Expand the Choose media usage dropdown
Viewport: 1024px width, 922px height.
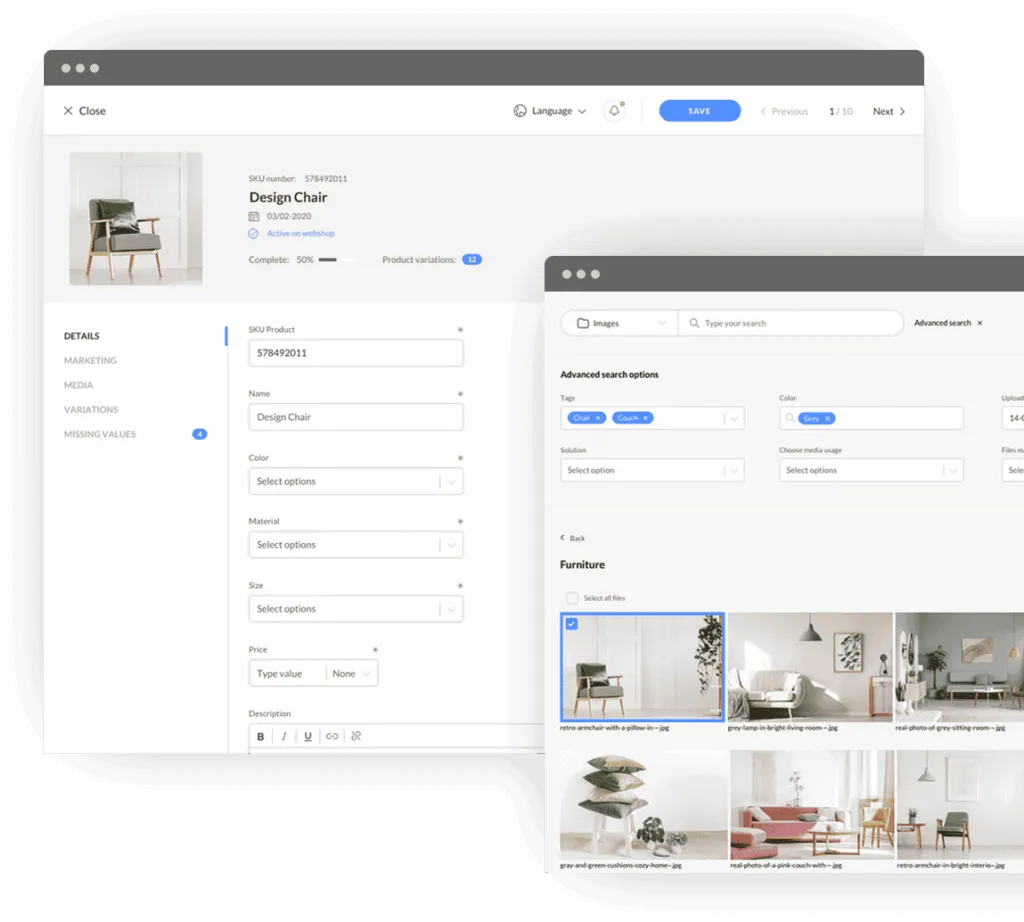coord(871,470)
